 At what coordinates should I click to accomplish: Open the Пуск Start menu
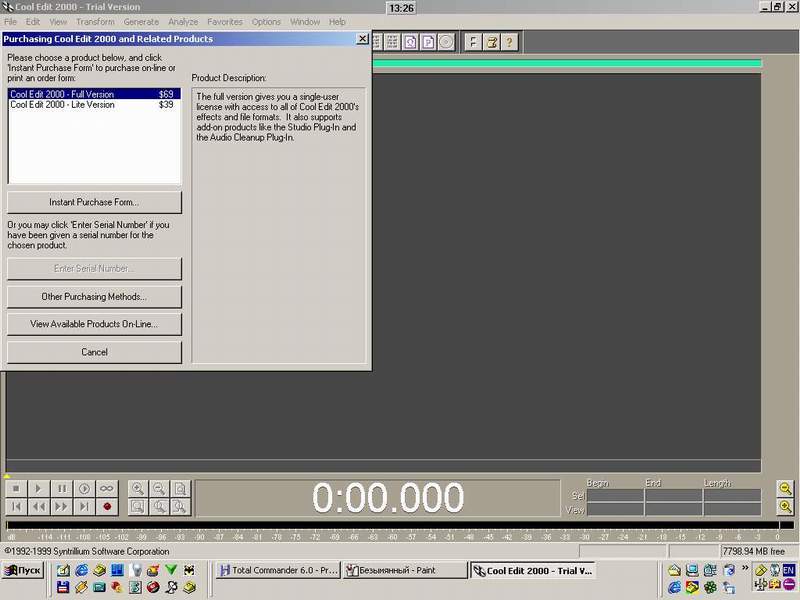tap(22, 570)
